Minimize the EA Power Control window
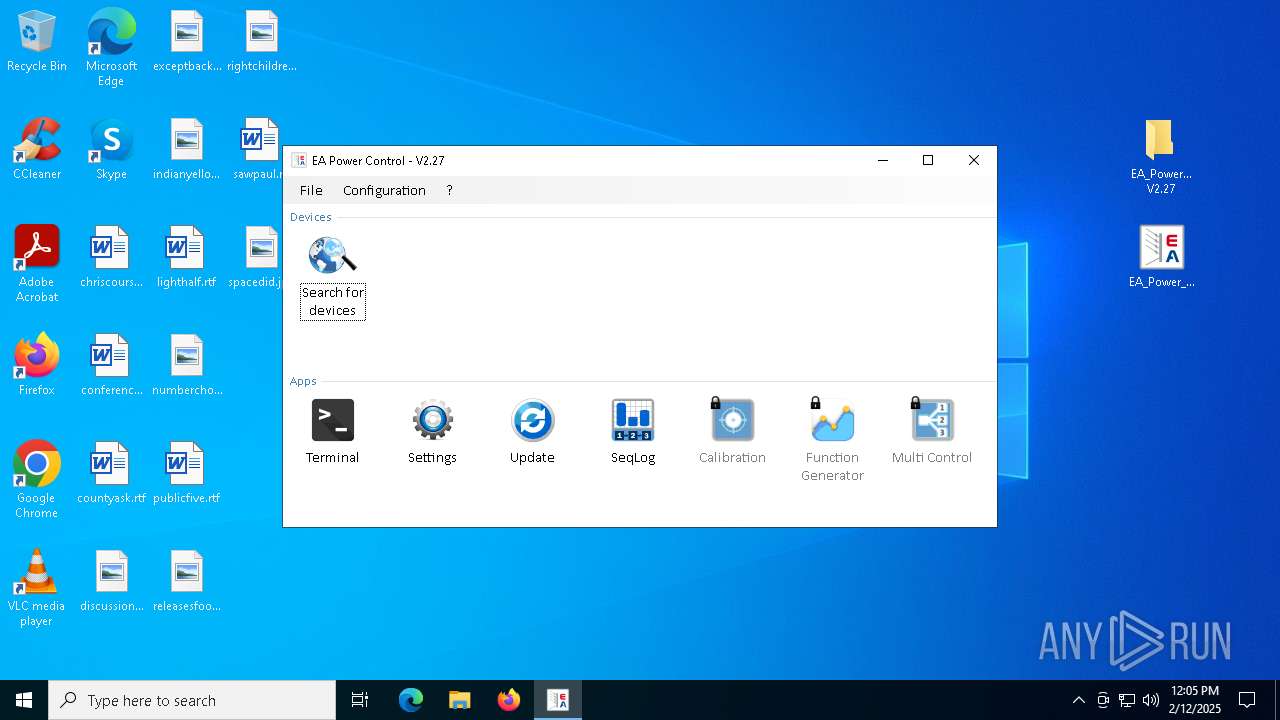The height and width of the screenshot is (720, 1280). coord(883,160)
